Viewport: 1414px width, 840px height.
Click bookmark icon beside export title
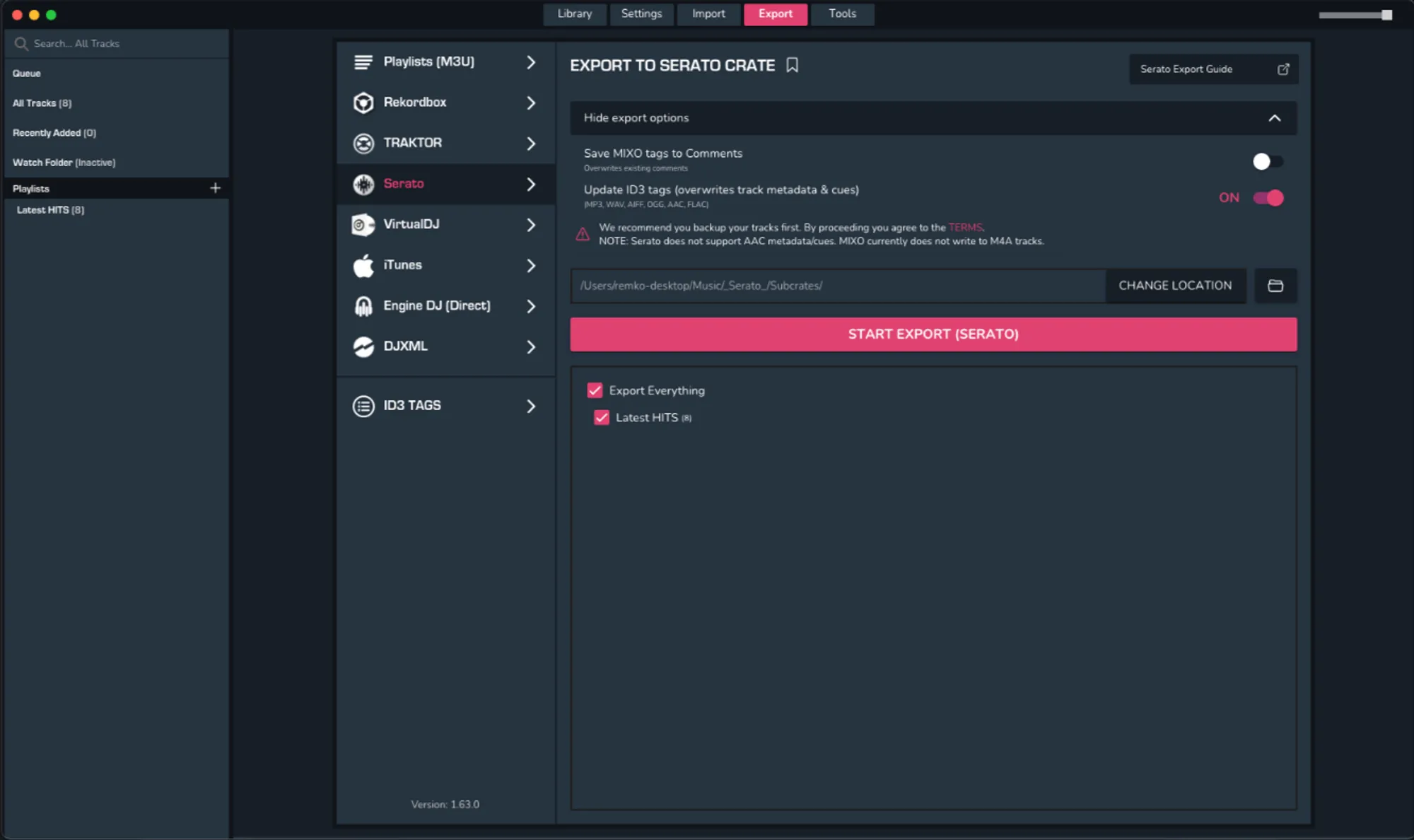(792, 65)
